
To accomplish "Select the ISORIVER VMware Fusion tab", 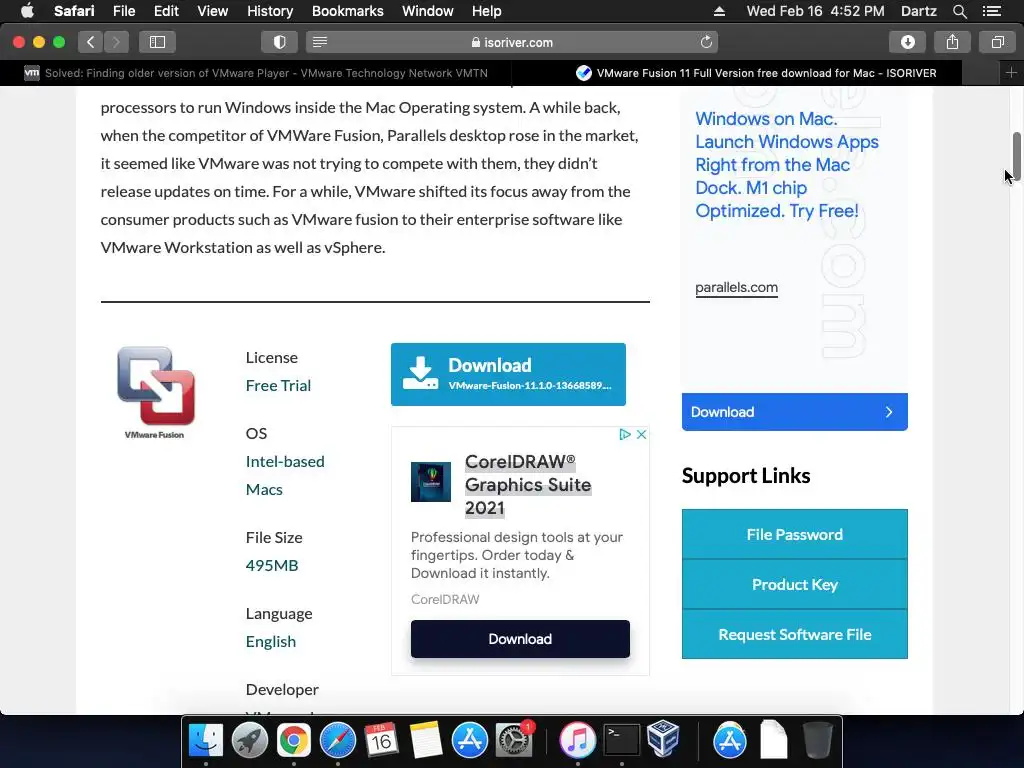I will pos(758,72).
